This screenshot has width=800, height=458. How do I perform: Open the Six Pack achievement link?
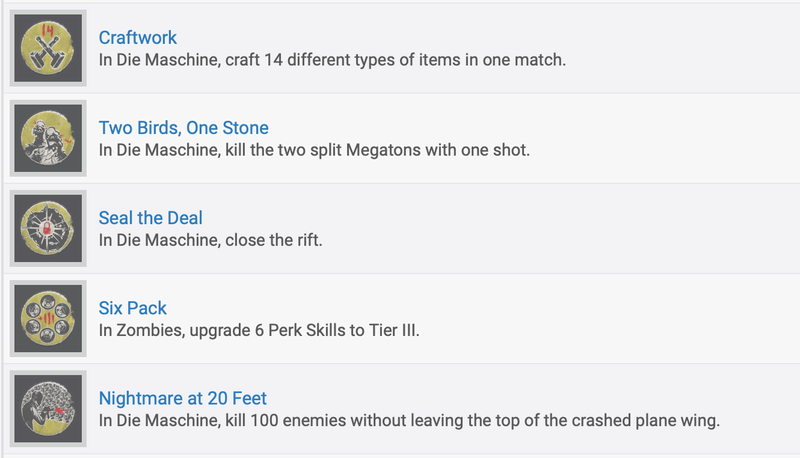pos(133,308)
